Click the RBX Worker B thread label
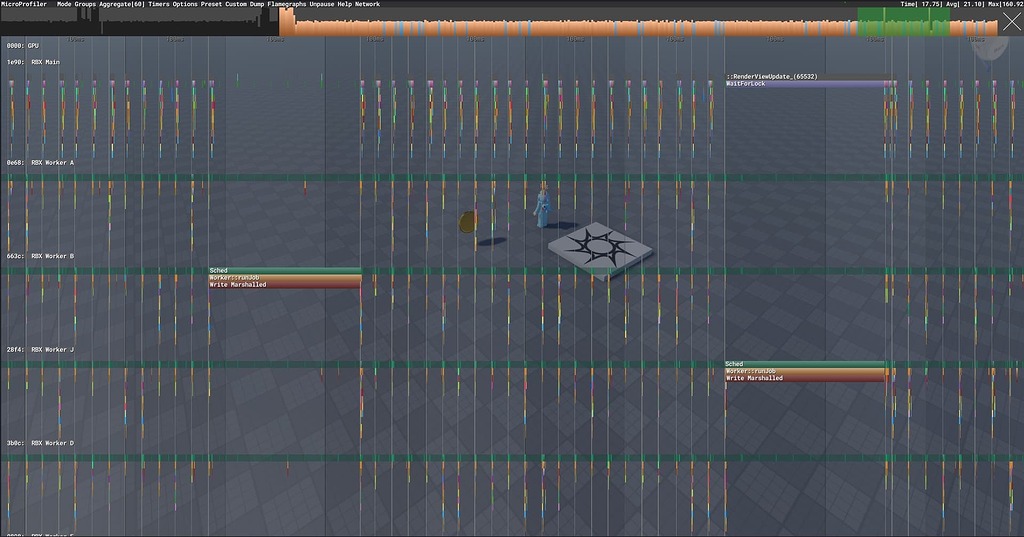Image resolution: width=1024 pixels, height=537 pixels. pyautogui.click(x=40, y=256)
